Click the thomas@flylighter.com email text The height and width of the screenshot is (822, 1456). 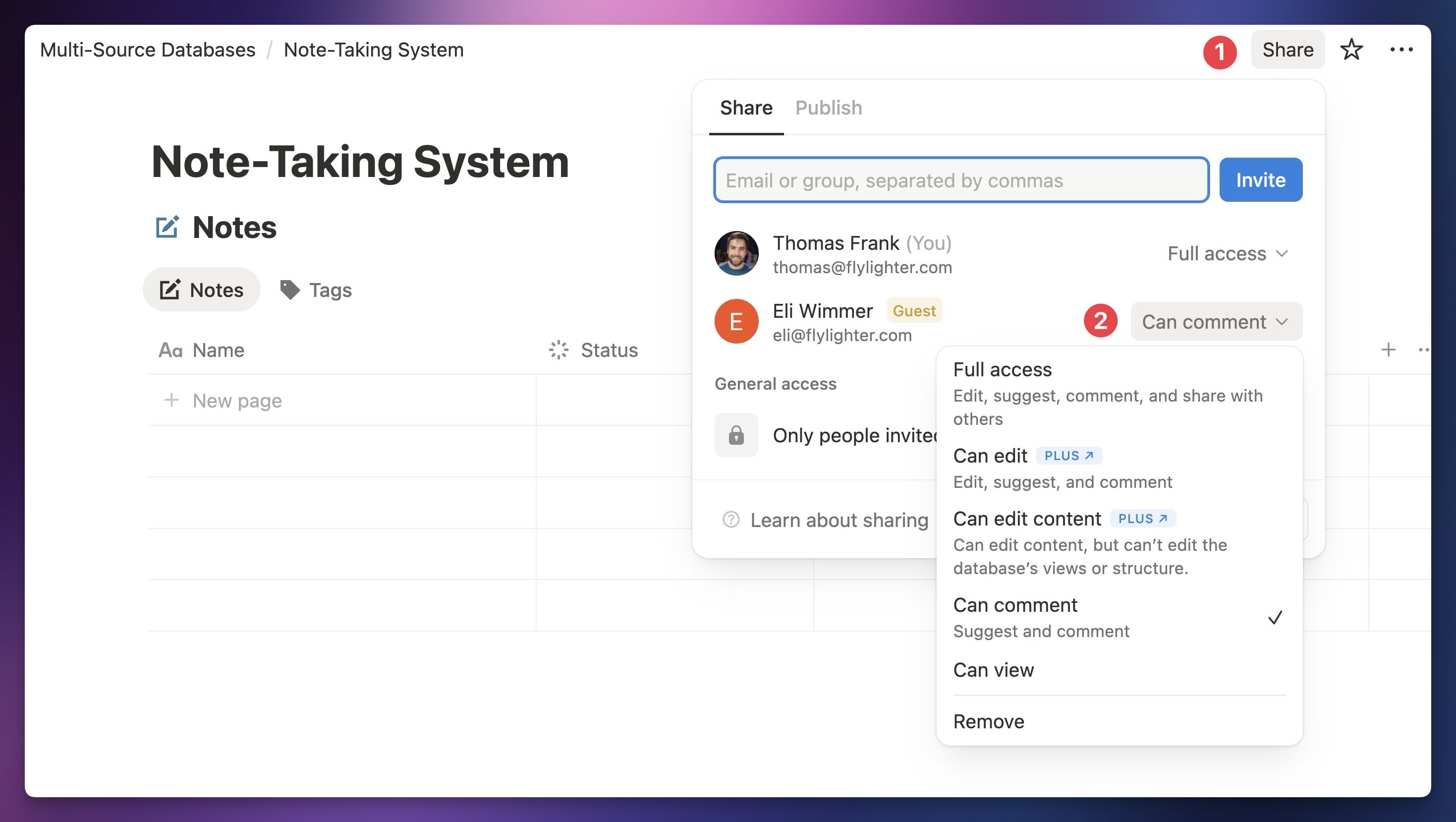861,267
